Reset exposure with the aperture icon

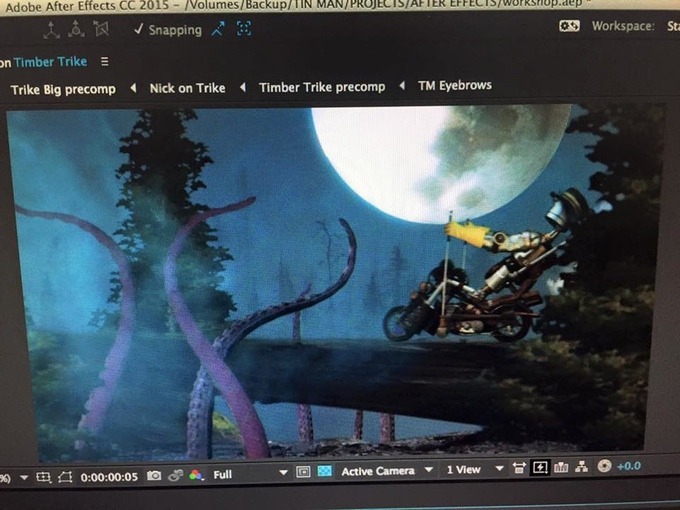click(x=604, y=466)
